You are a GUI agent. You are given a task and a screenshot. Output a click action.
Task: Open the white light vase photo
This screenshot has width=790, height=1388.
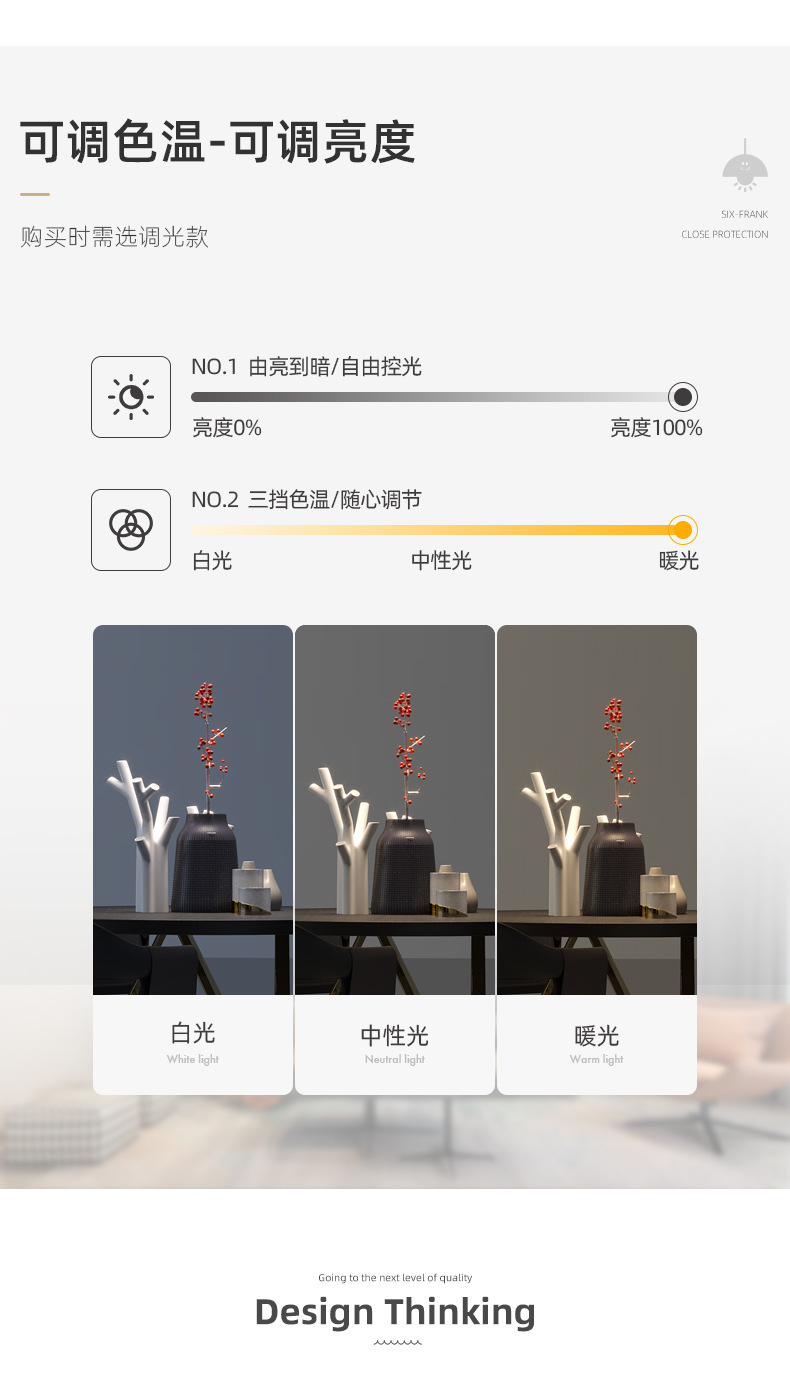click(x=193, y=810)
